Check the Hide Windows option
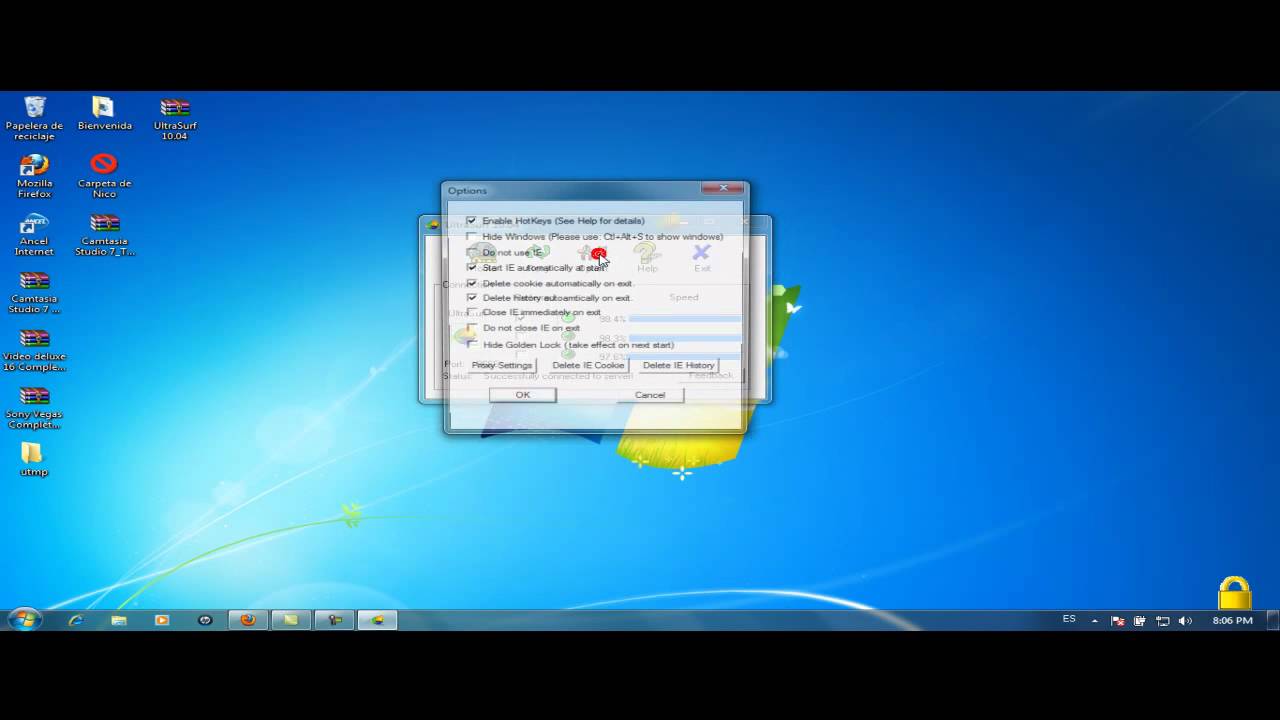This screenshot has height=720, width=1280. [471, 237]
